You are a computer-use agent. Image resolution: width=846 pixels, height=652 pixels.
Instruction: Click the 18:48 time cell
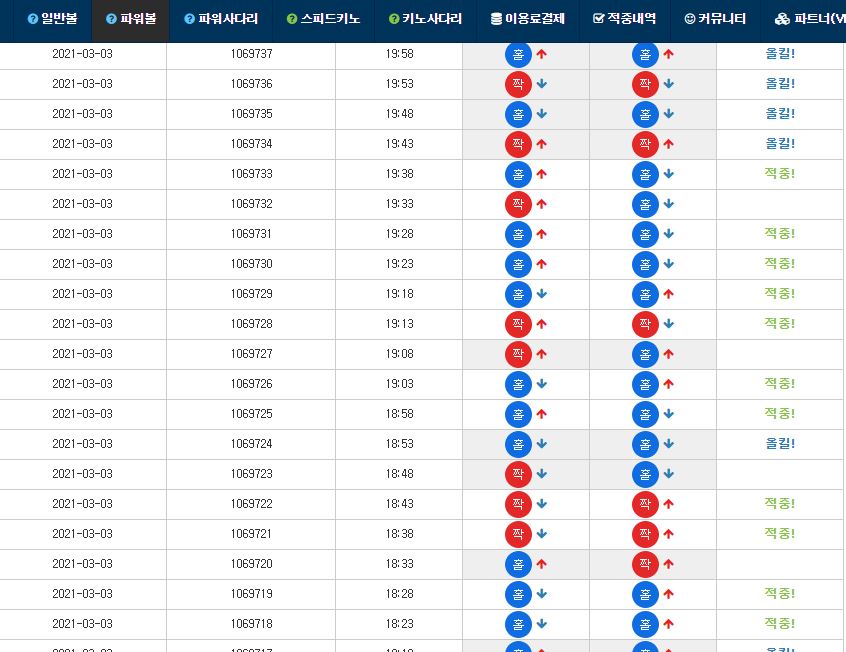pyautogui.click(x=399, y=474)
